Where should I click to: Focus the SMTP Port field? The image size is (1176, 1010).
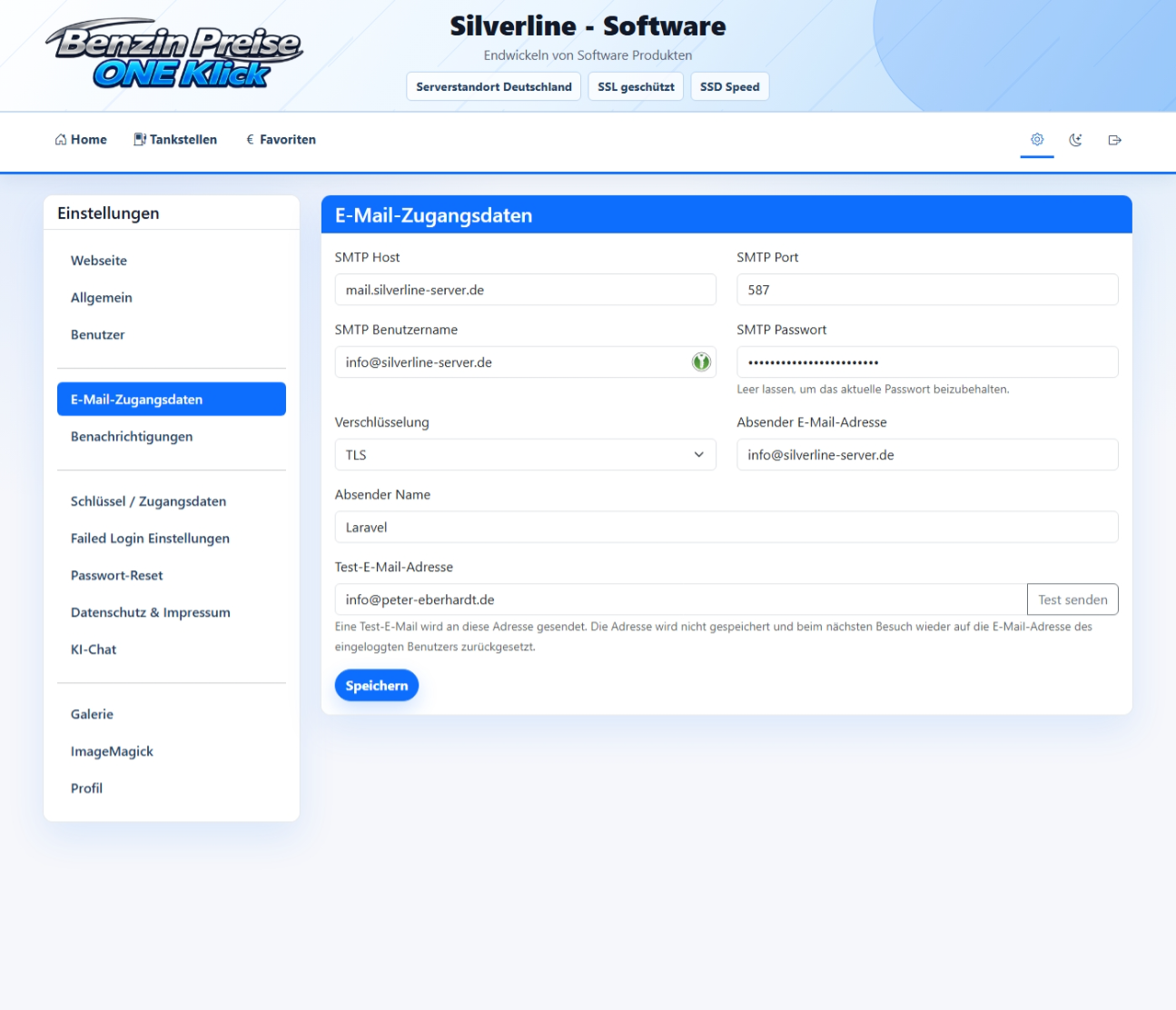(x=927, y=290)
